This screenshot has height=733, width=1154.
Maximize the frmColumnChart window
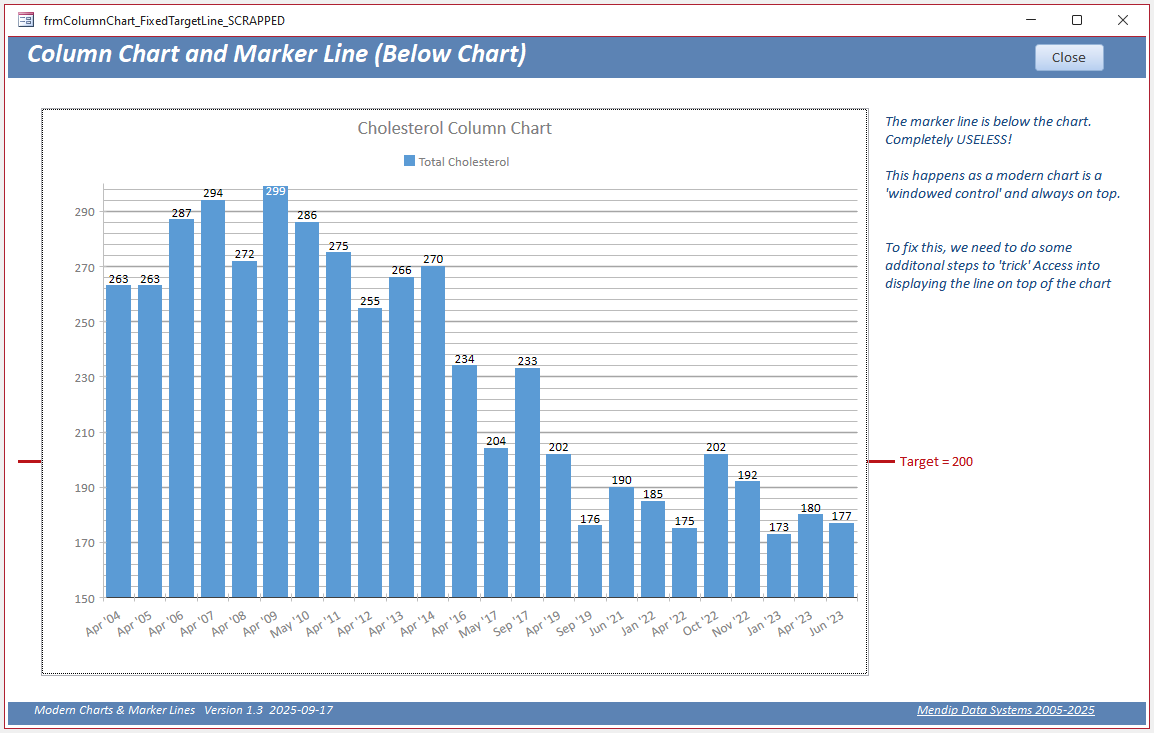tap(1077, 20)
